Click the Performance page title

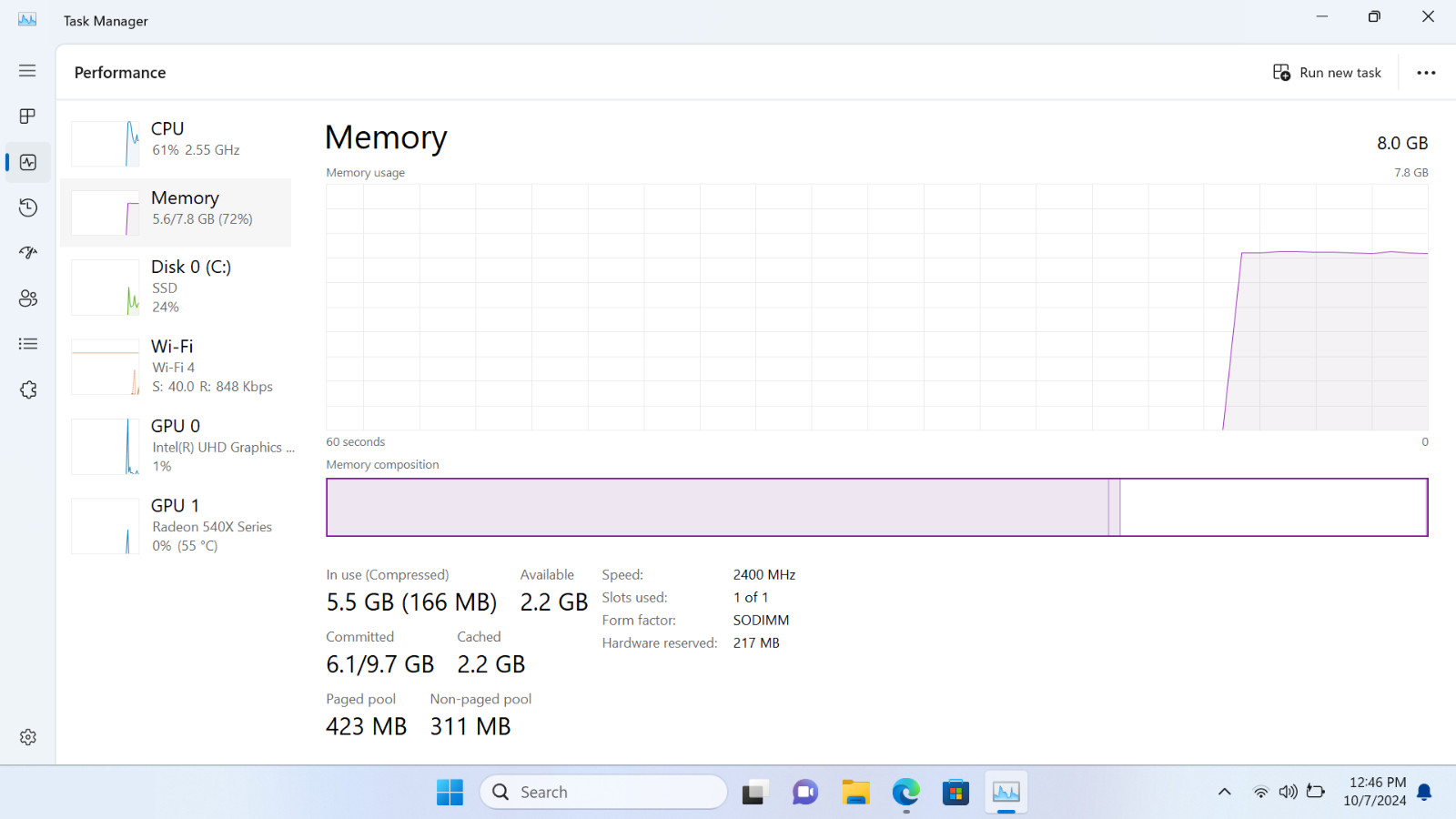120,73
